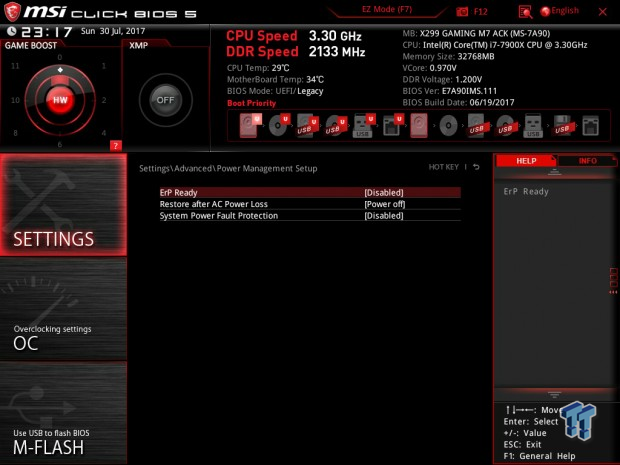The image size is (620, 465).
Task: Open Game Boost help question mark
Action: tap(115, 146)
